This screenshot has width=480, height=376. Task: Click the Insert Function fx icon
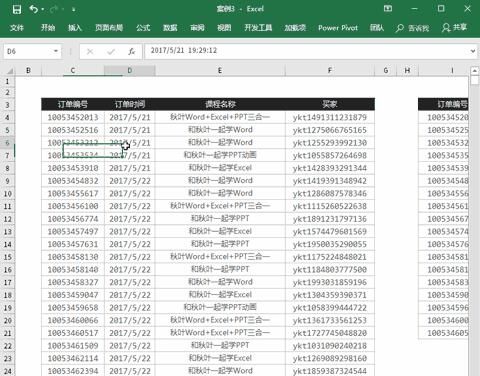pyautogui.click(x=132, y=51)
